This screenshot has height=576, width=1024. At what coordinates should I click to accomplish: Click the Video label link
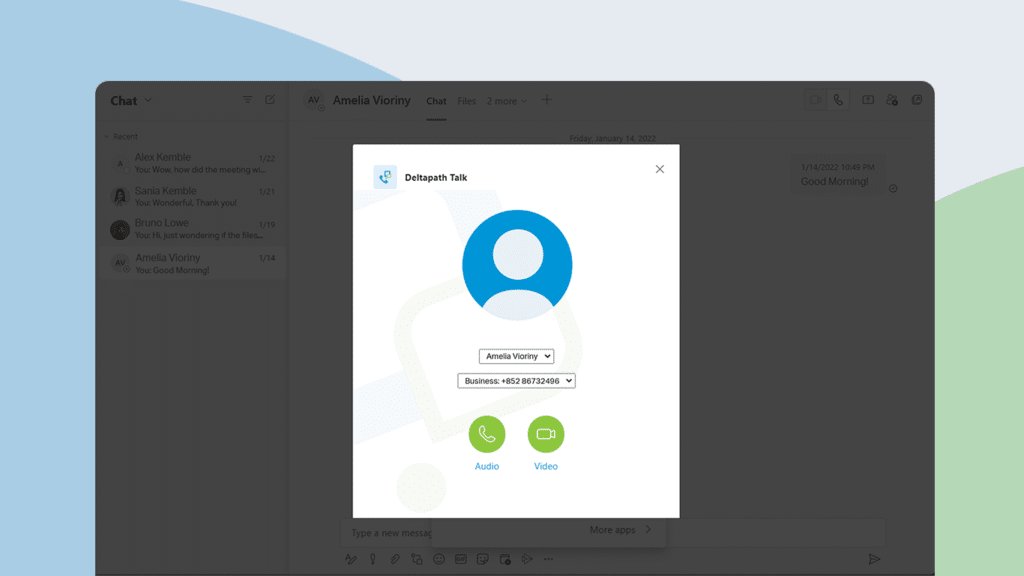[546, 466]
